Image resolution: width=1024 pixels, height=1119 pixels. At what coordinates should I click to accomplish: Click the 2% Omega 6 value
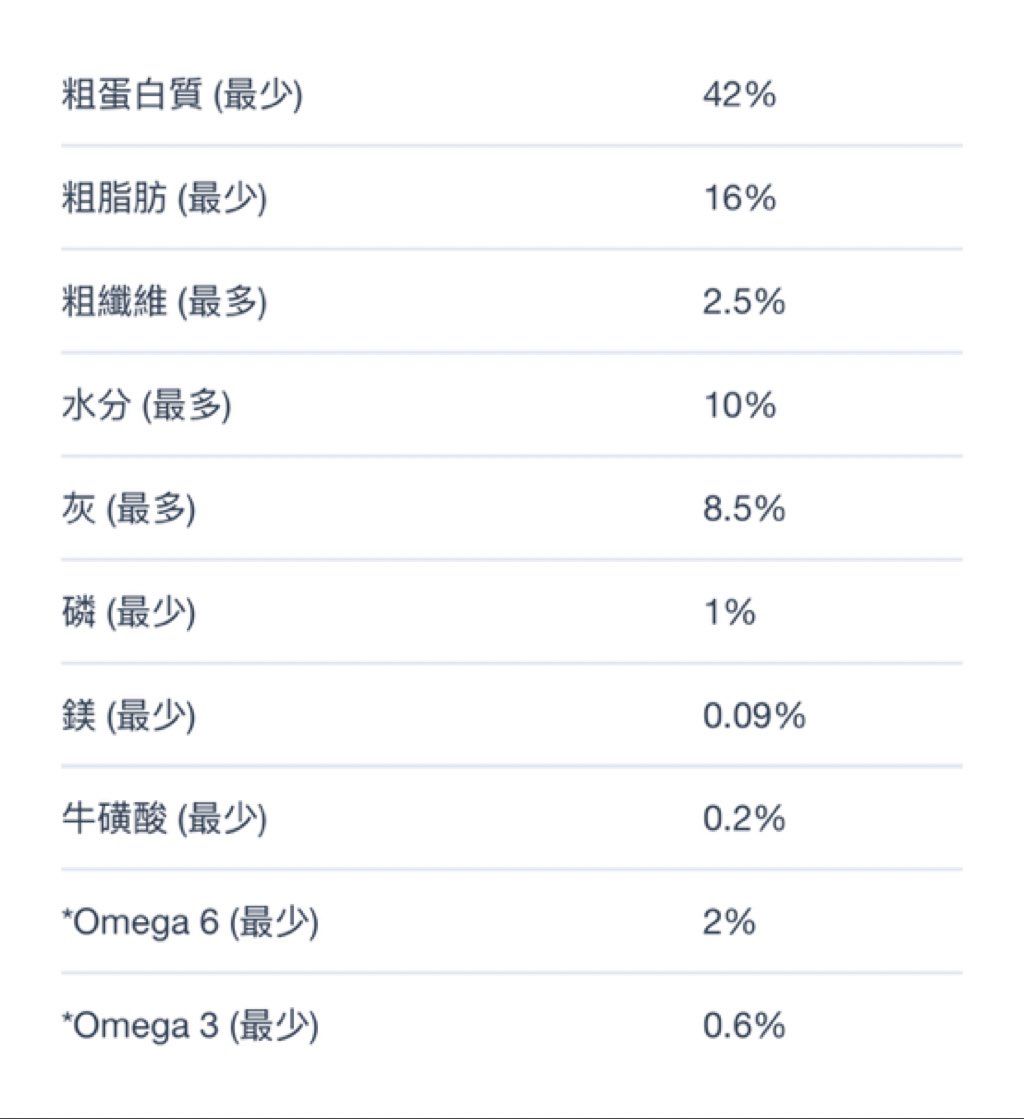(x=729, y=921)
